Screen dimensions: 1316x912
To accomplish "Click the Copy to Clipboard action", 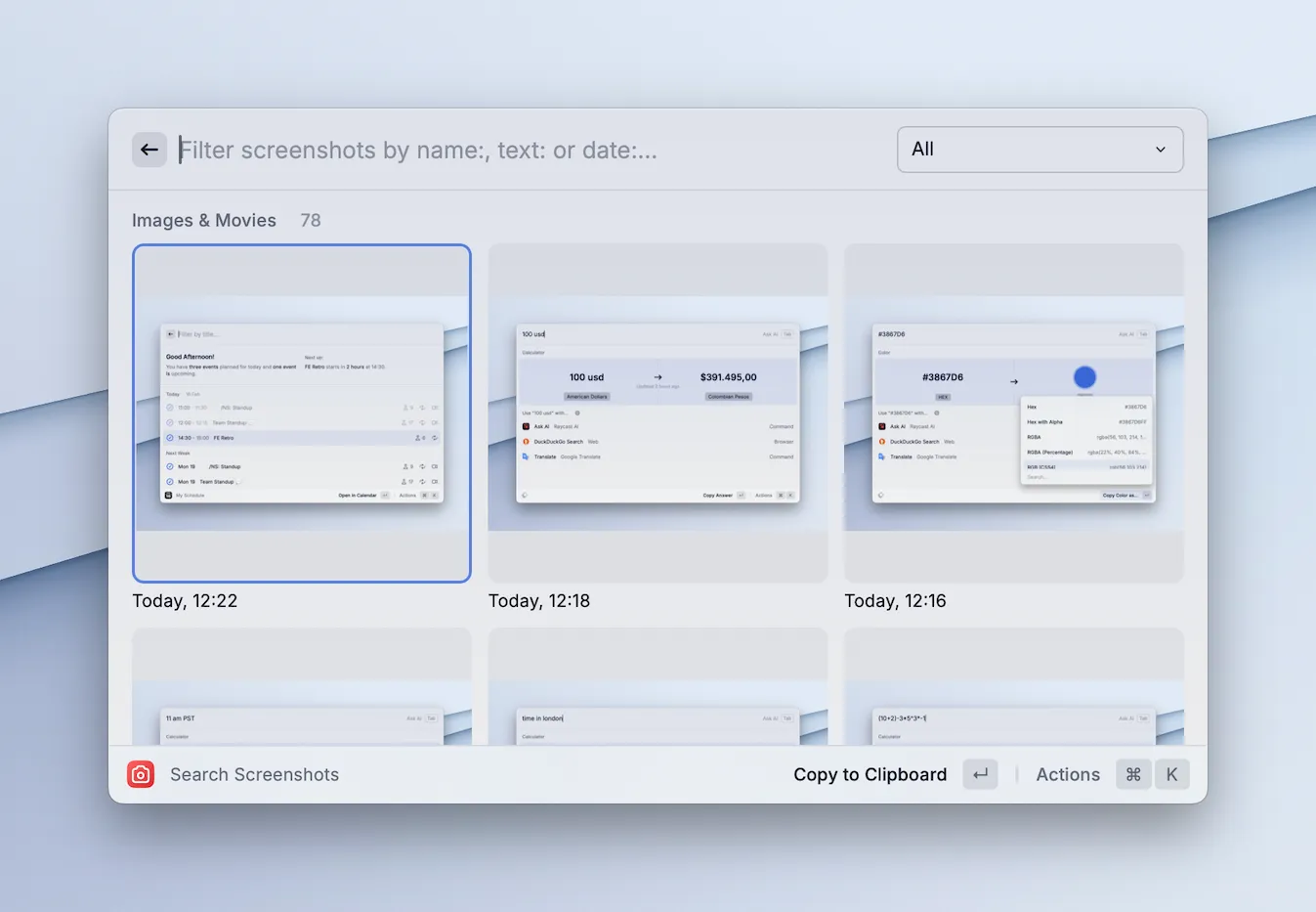I will (869, 774).
